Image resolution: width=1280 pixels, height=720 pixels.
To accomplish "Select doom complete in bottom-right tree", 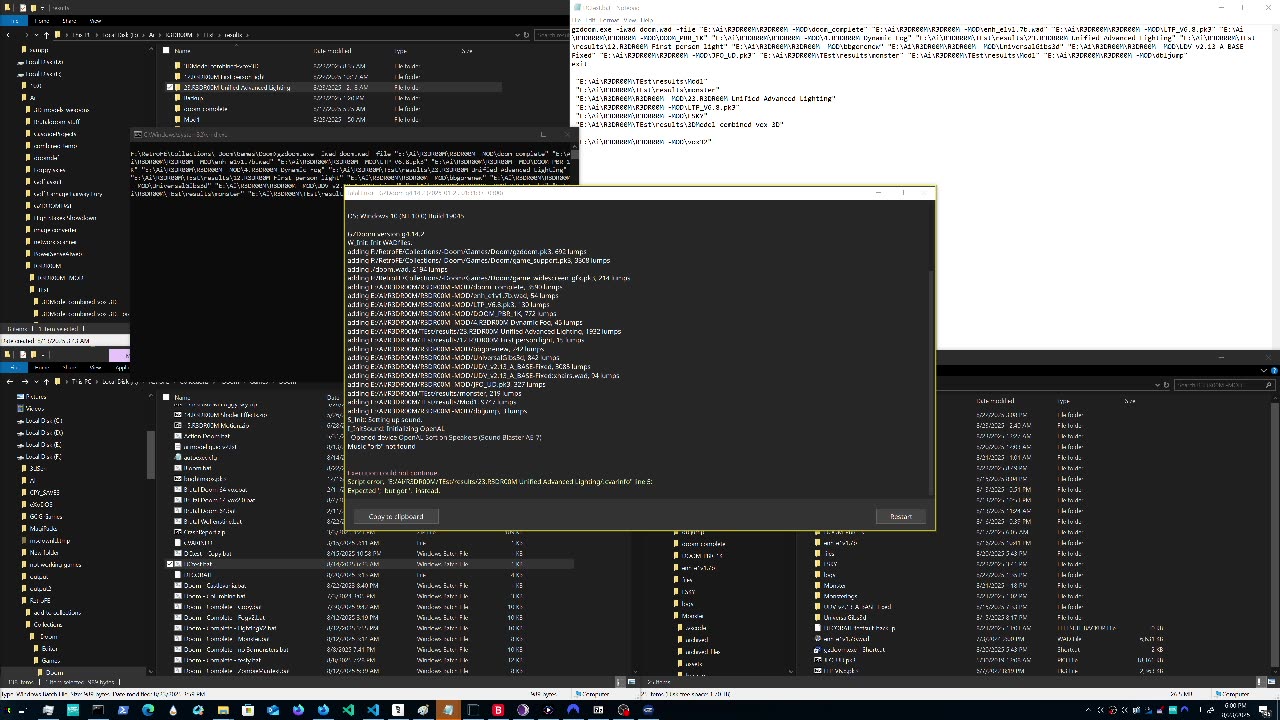I will click(x=703, y=544).
